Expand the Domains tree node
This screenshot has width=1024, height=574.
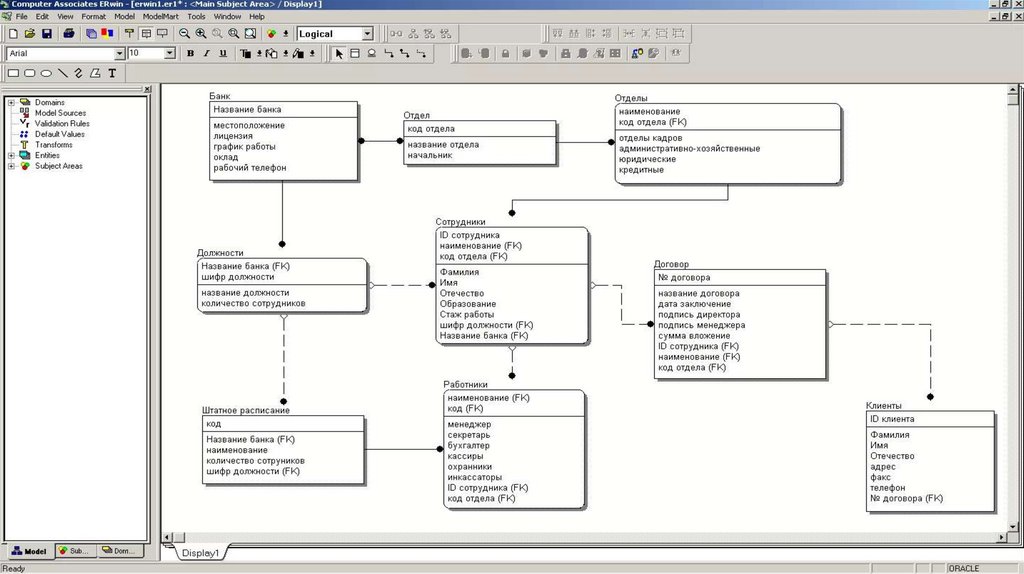[x=11, y=102]
